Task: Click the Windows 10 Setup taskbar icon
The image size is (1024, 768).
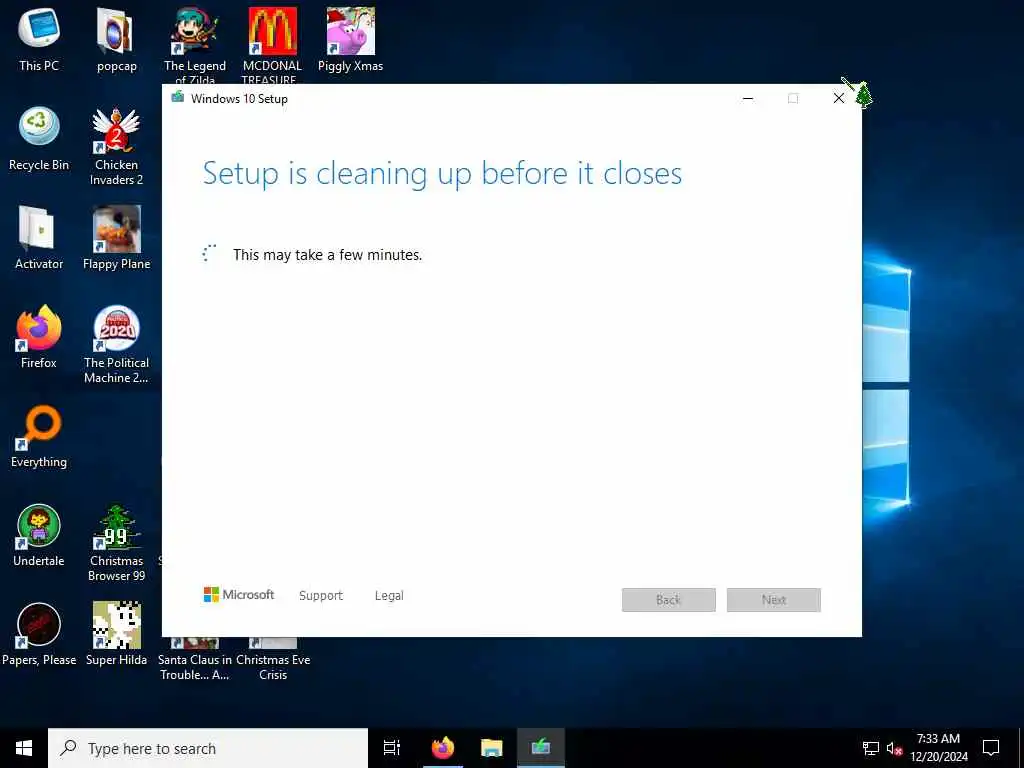Action: [541, 748]
